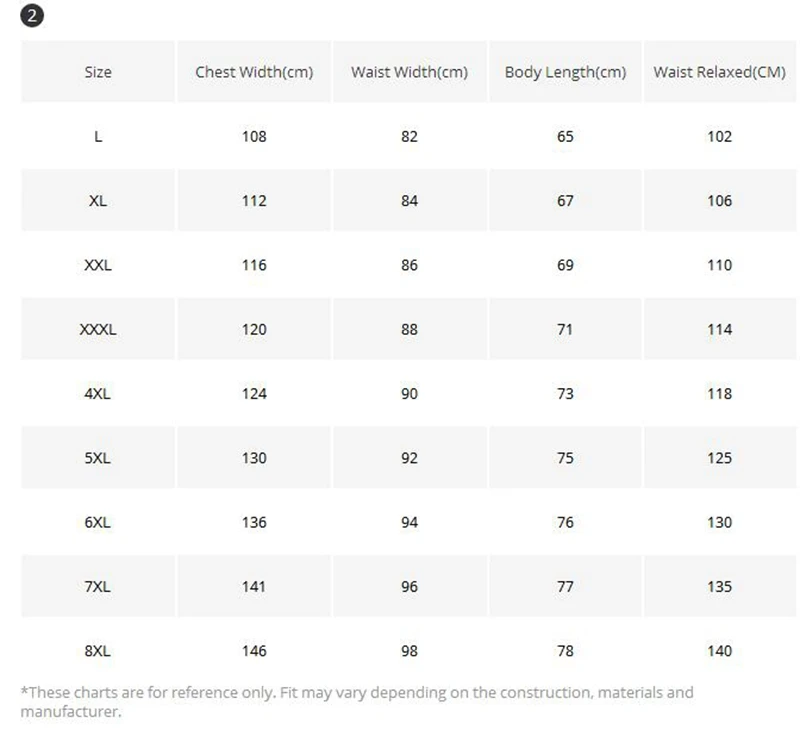Click the Waist Width(cm) header
This screenshot has width=800, height=736.
409,72
